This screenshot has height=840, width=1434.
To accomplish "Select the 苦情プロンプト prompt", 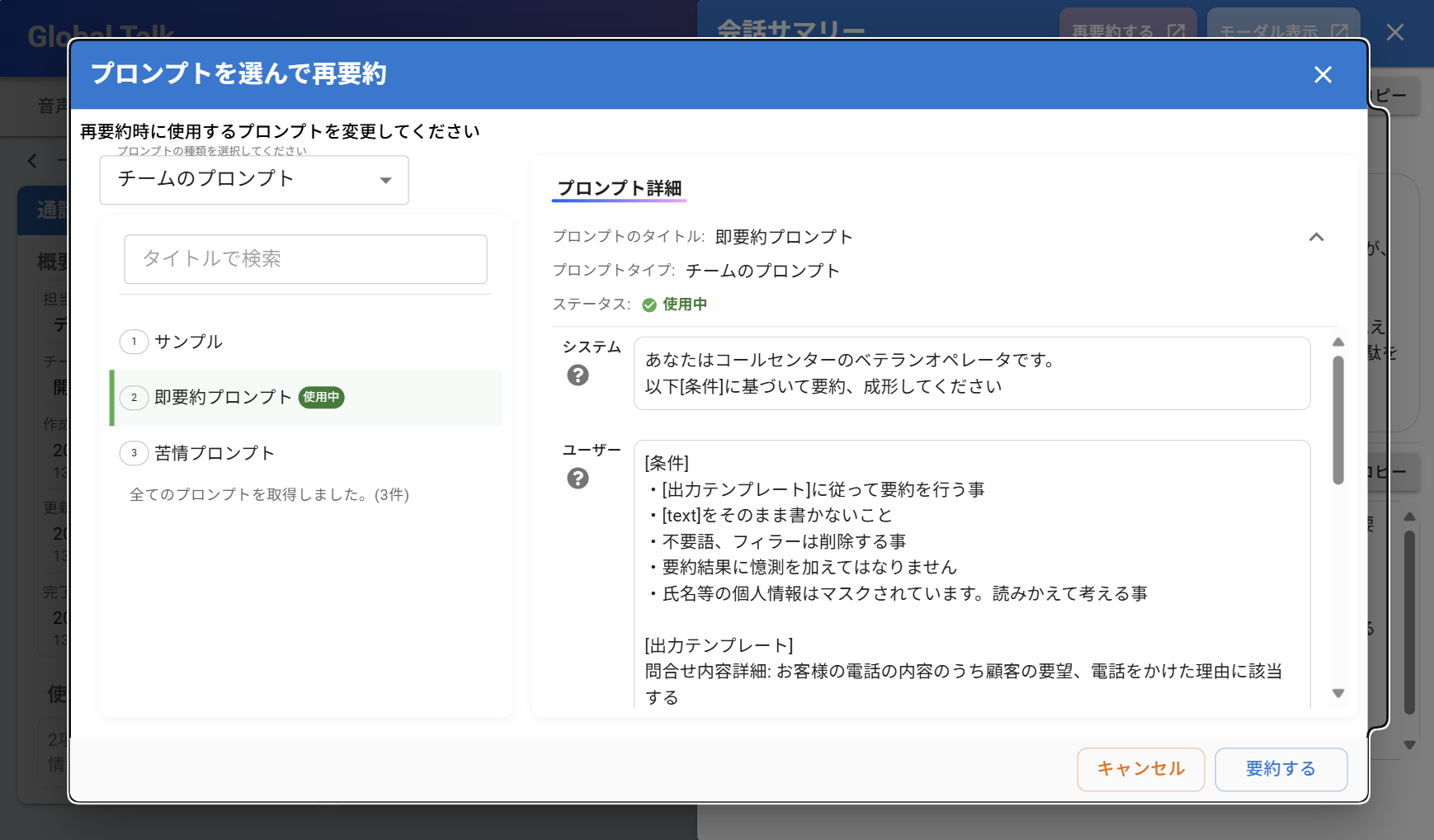I will pos(215,453).
